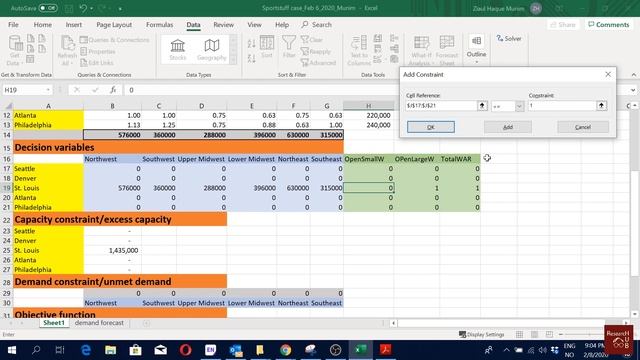
Task: Open Microsoft Edge from taskbar
Action: (x=86, y=350)
